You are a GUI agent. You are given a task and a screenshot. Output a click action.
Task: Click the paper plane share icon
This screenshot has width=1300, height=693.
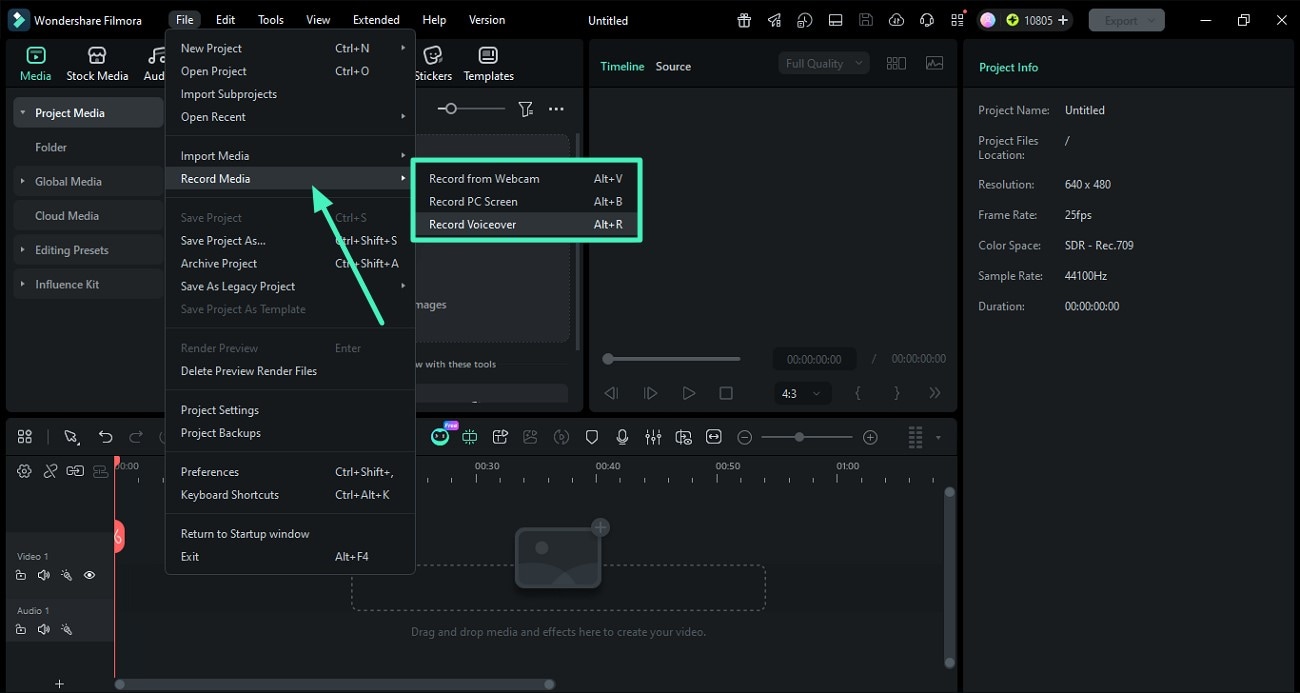point(774,20)
